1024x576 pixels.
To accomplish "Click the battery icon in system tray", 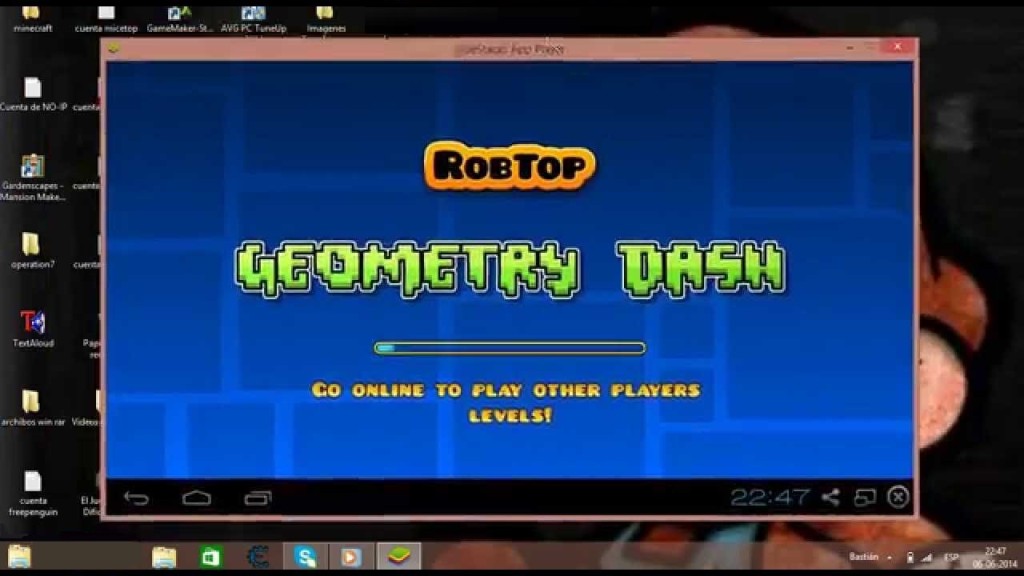I will coord(910,558).
